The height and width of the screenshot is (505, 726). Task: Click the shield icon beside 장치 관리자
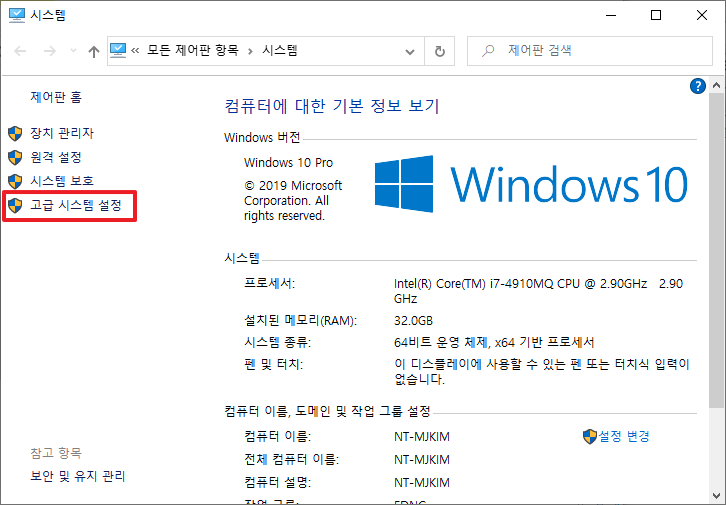coord(14,133)
